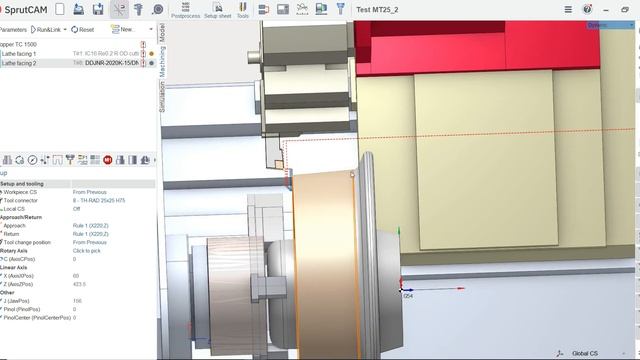Click the blue-and-orange blocks toolbar icon
Viewport: 640px width, 360px height.
[263, 9]
